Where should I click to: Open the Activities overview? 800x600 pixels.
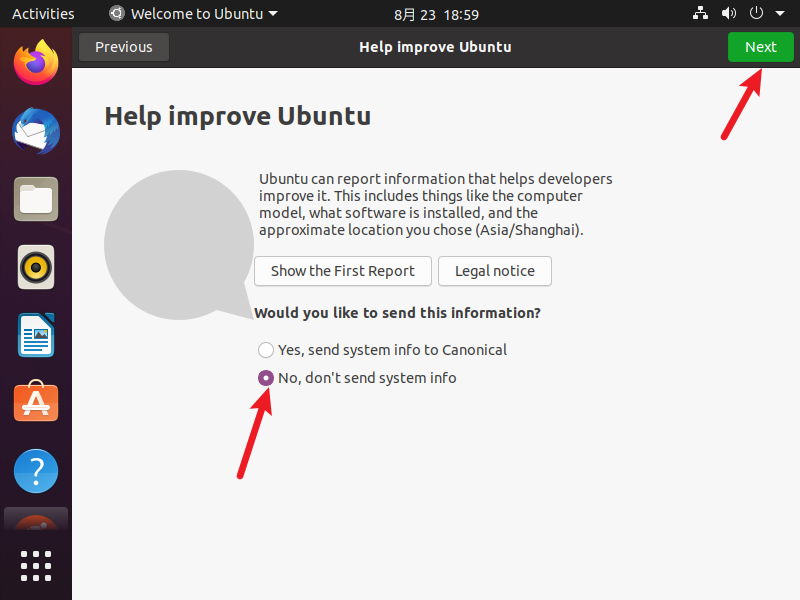[x=43, y=14]
